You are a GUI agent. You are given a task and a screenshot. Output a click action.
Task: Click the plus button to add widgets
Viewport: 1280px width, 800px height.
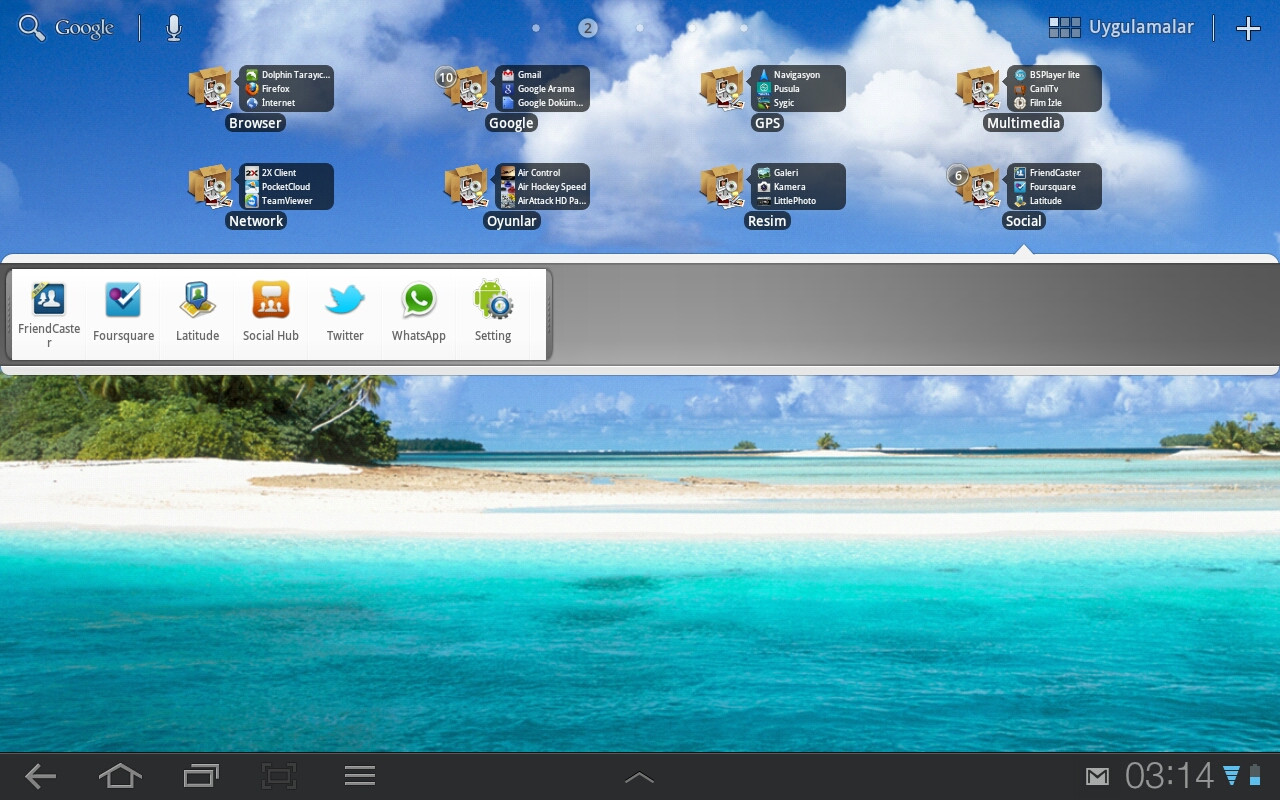pos(1248,28)
